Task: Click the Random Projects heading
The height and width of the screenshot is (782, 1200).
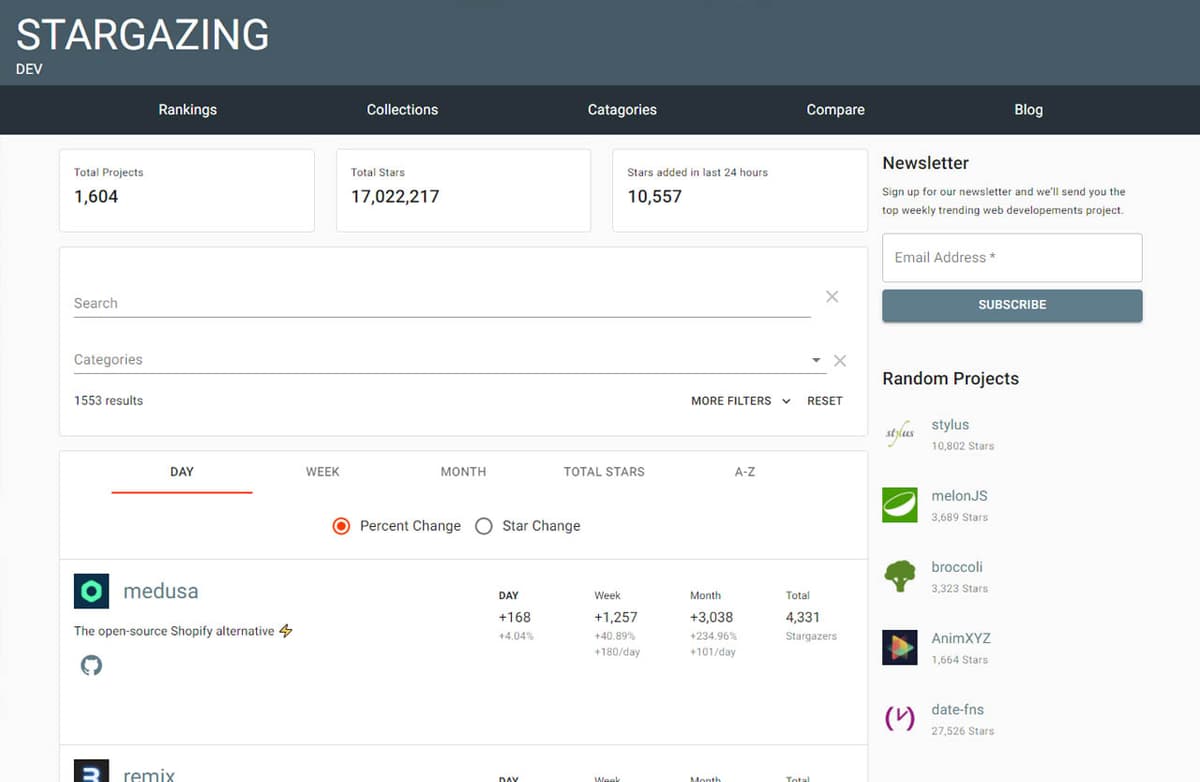Action: coord(951,379)
